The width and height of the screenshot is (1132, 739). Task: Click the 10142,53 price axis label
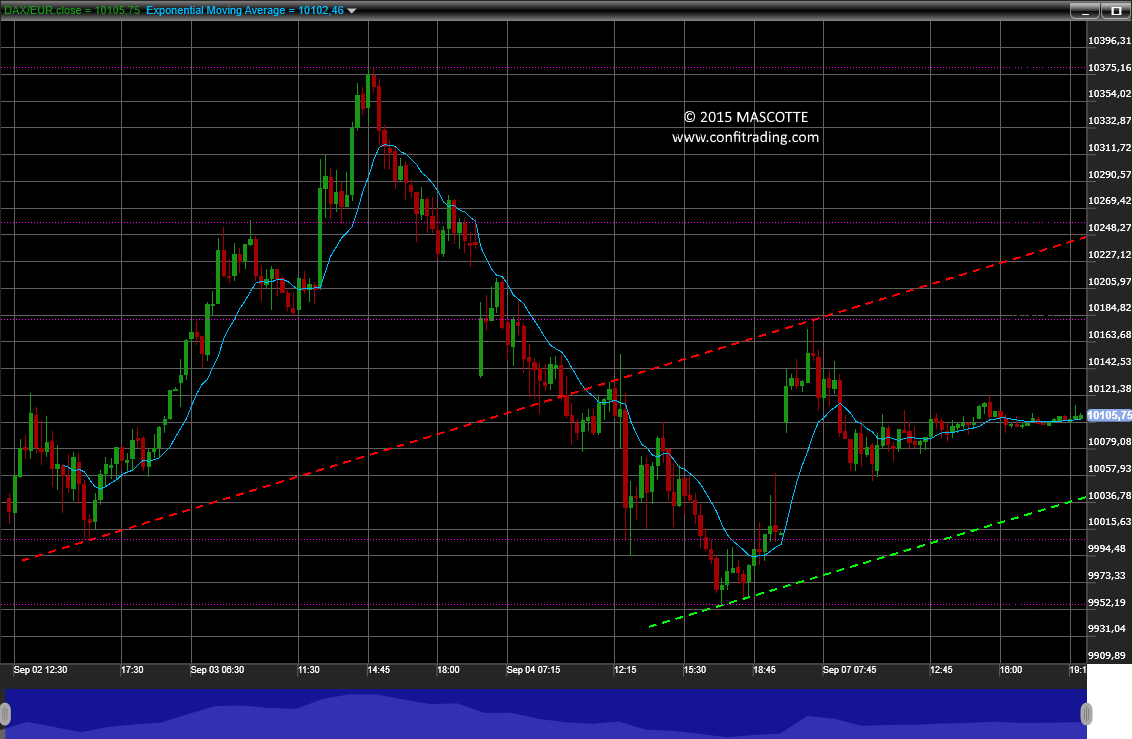(1109, 361)
